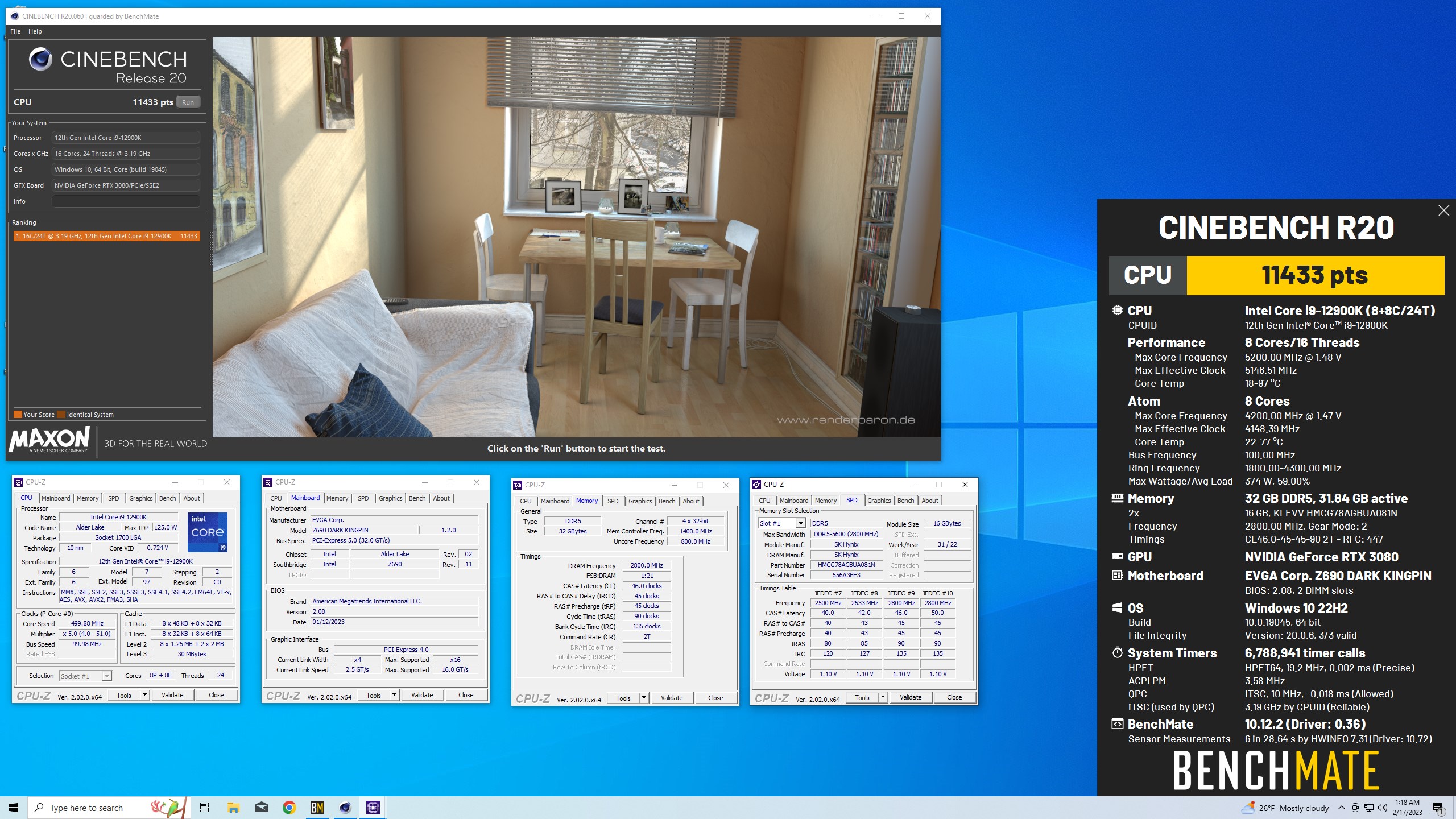Viewport: 1456px width, 819px height.
Task: Click the Intel Core i9 logo in CPU-Z
Action: point(208,532)
